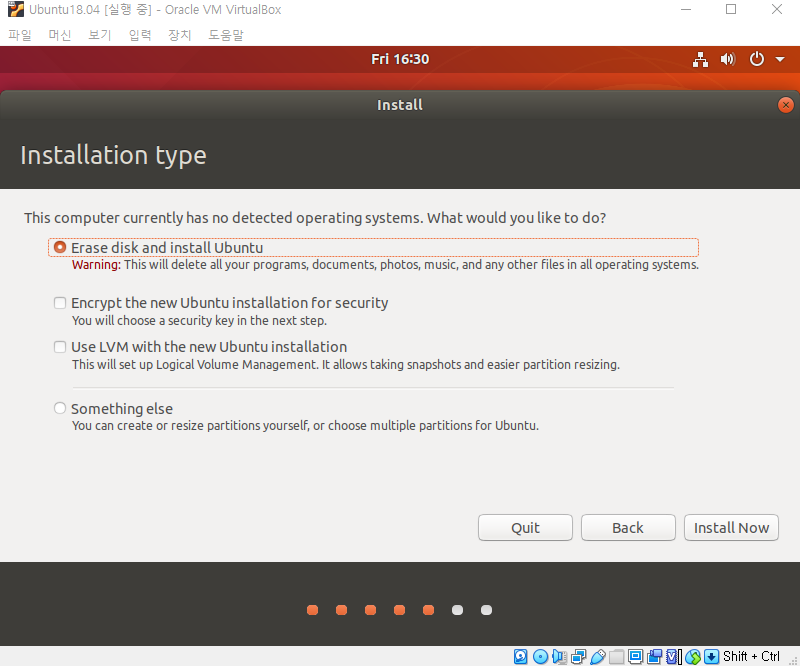Click the red Warning text
Viewport: 800px width, 666px height.
coord(96,265)
